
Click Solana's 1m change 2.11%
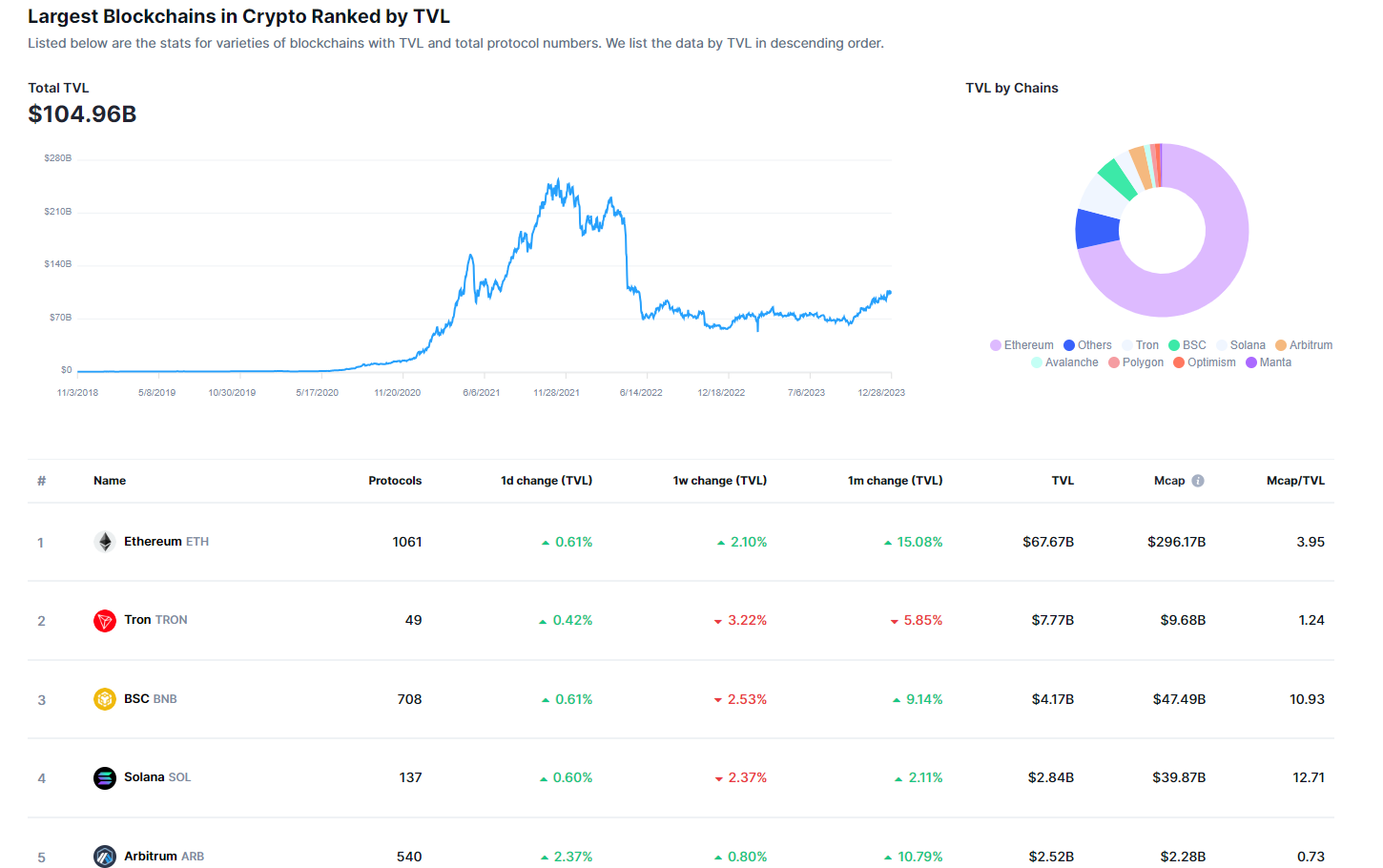pos(919,777)
